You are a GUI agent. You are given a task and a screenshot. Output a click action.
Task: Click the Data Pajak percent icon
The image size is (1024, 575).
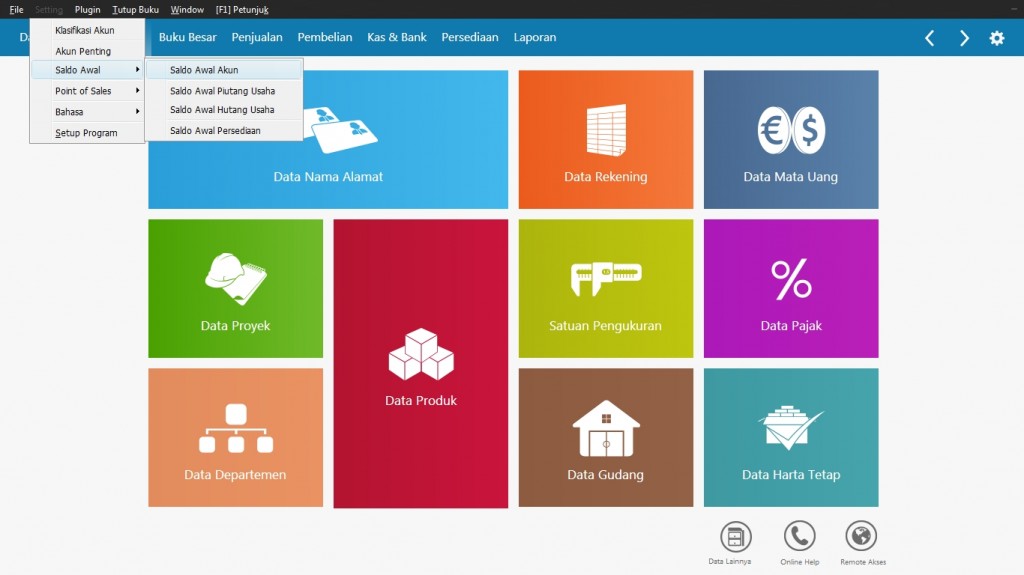click(x=791, y=279)
